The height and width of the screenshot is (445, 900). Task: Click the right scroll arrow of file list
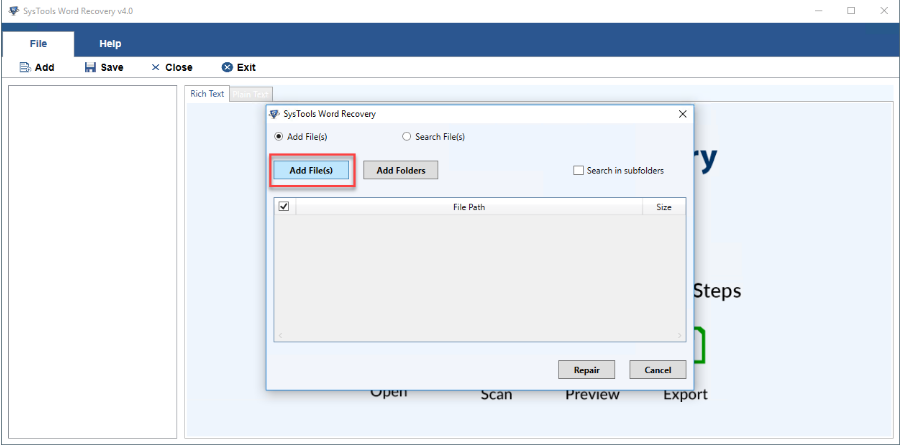[680, 335]
